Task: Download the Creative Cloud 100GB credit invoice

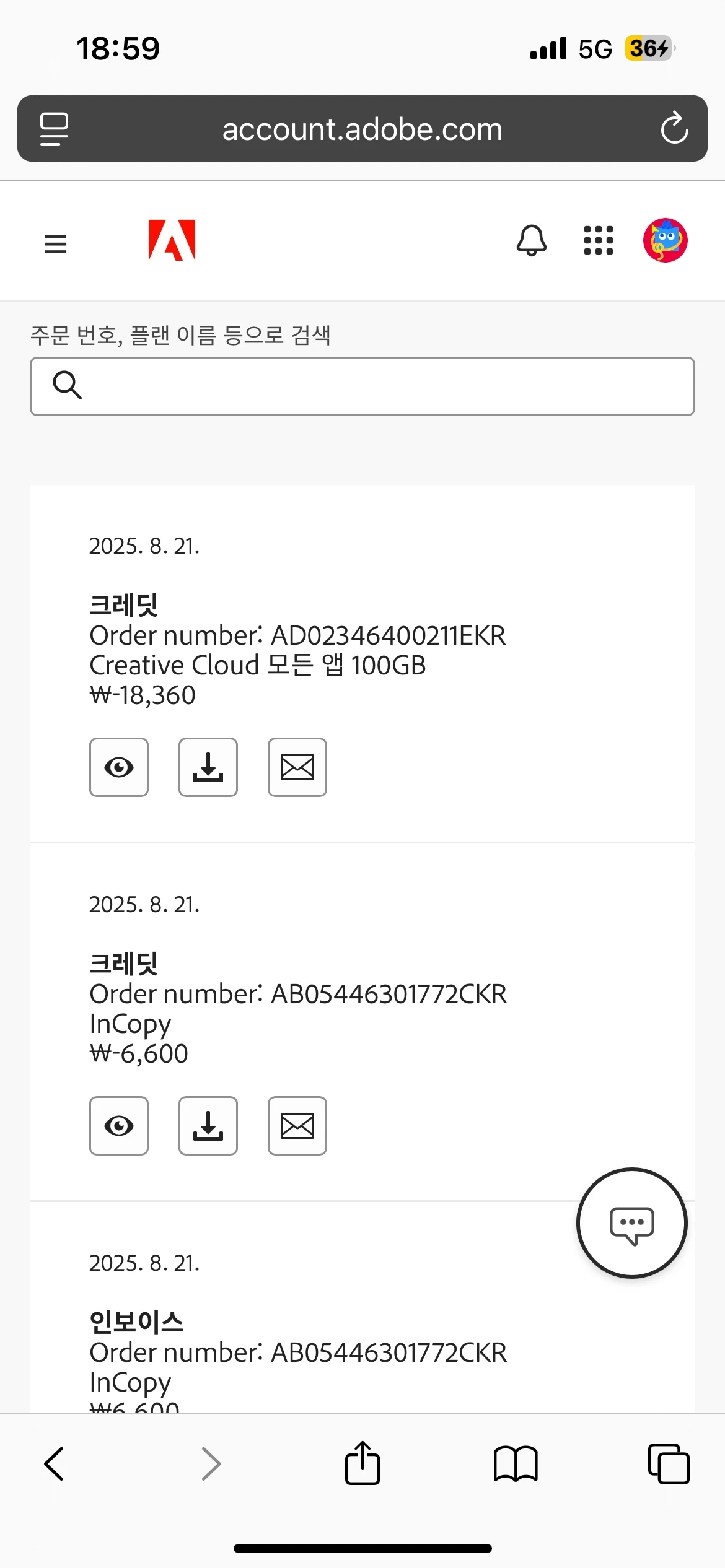Action: tap(208, 767)
